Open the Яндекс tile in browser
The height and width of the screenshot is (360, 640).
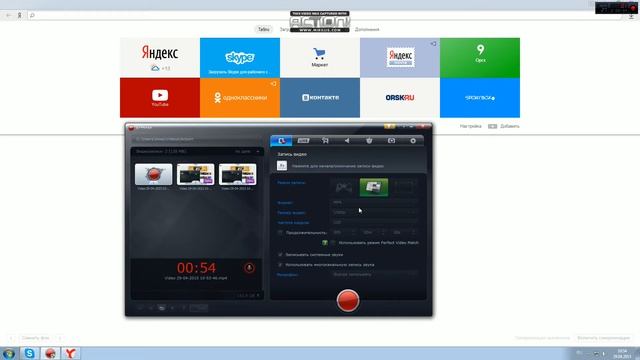(160, 58)
